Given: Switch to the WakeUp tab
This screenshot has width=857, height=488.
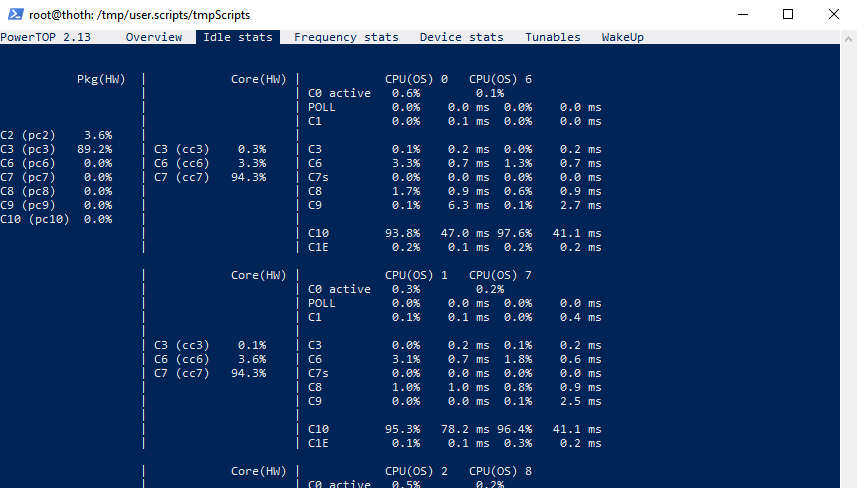Looking at the screenshot, I should [x=623, y=37].
